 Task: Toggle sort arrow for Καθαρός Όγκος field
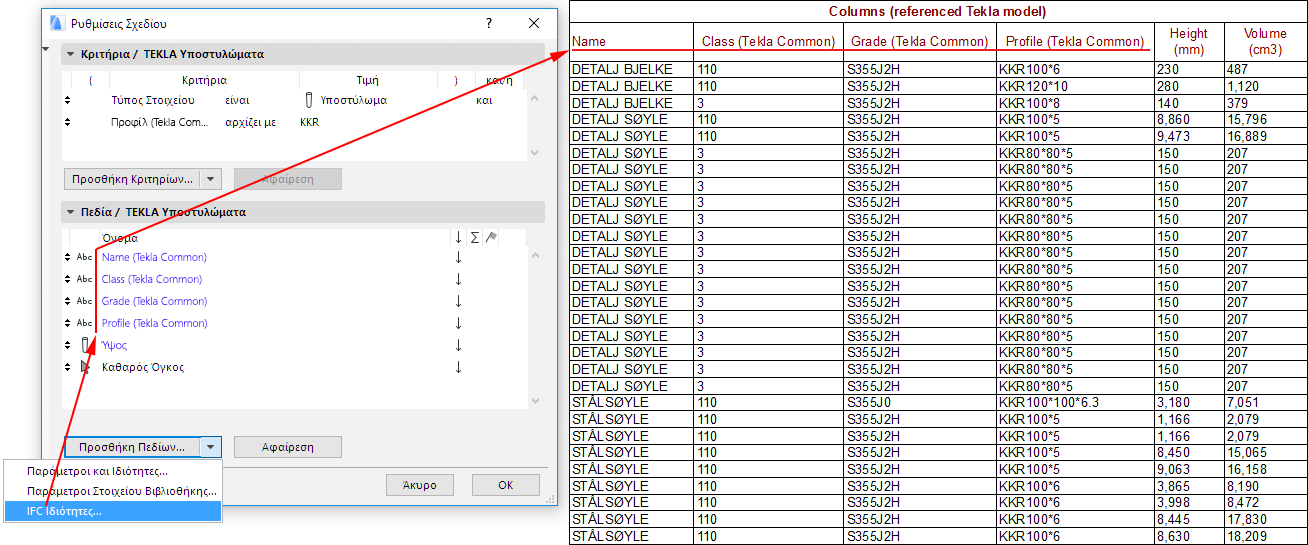pyautogui.click(x=458, y=367)
